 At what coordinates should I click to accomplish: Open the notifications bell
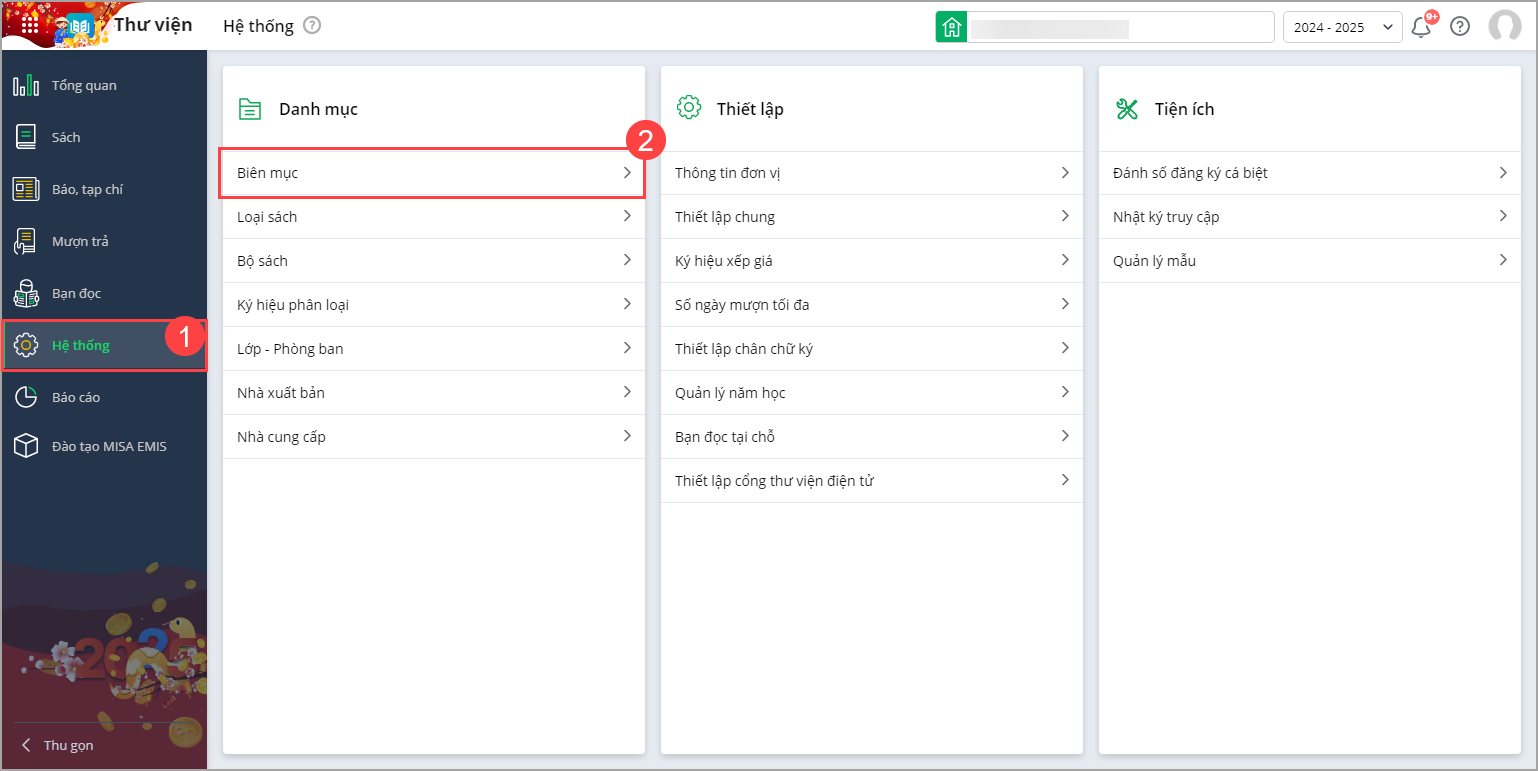coord(1421,27)
